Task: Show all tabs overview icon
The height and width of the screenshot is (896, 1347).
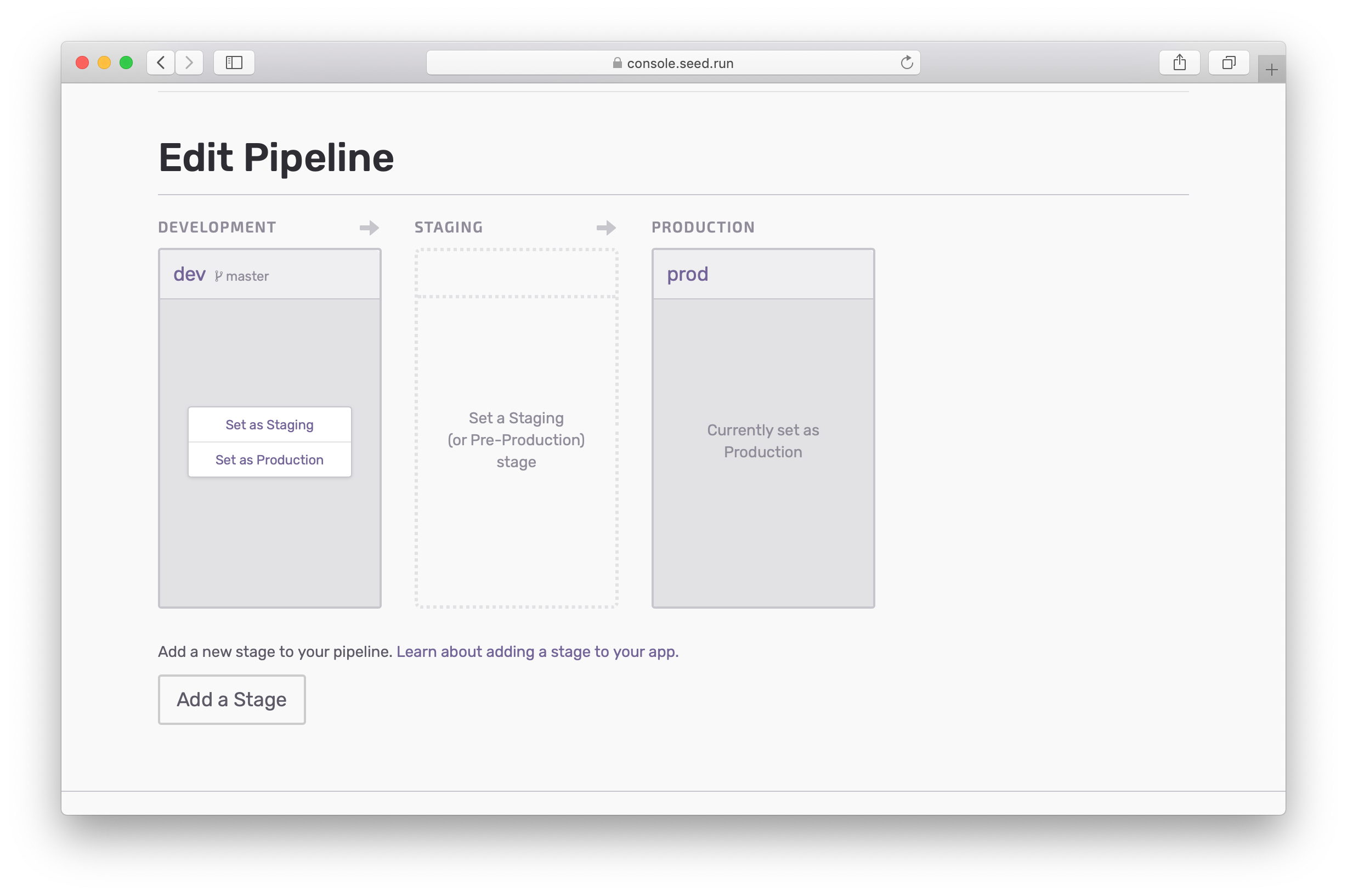Action: [1228, 63]
